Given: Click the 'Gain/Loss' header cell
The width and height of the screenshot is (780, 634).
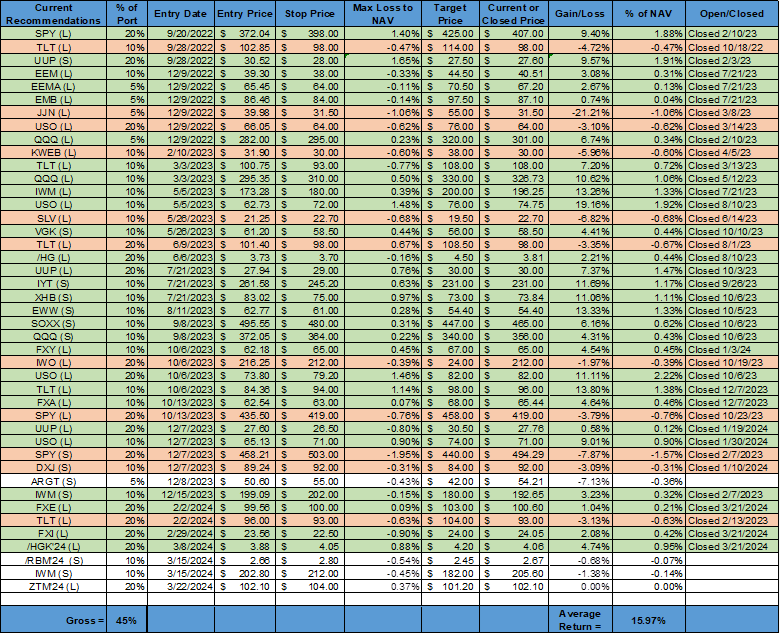Looking at the screenshot, I should pos(580,14).
